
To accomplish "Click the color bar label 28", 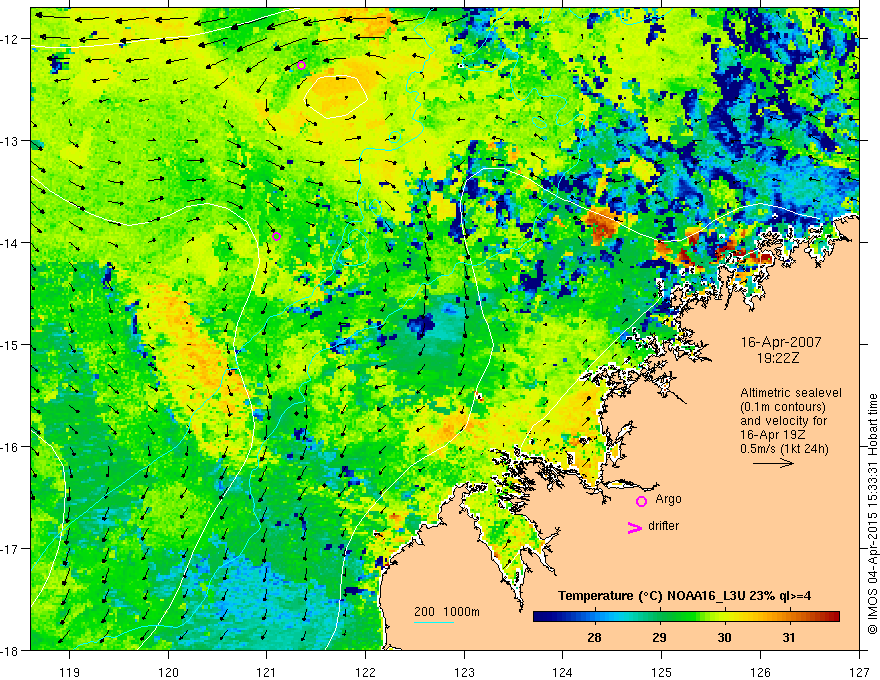I will pos(594,637).
